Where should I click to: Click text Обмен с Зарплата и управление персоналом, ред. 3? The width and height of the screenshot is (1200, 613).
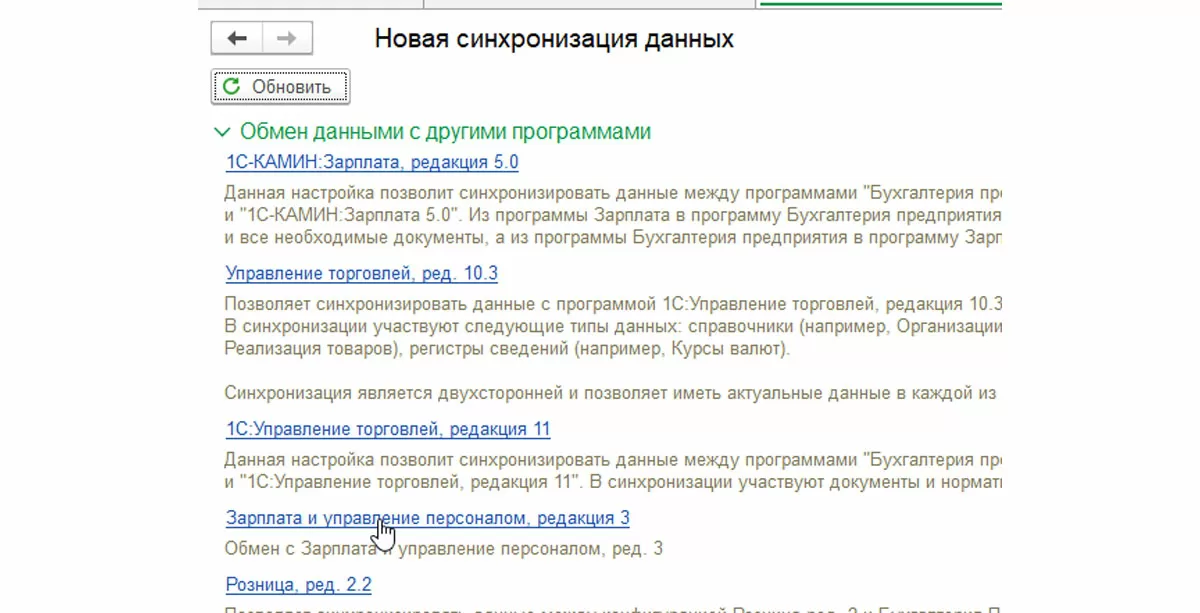pyautogui.click(x=444, y=549)
